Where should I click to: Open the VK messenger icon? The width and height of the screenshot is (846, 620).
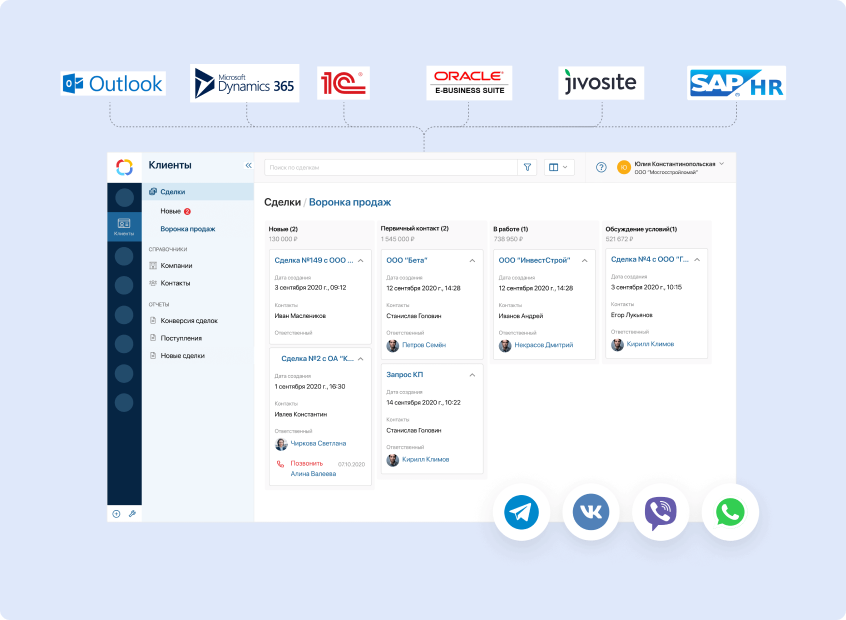tap(591, 512)
